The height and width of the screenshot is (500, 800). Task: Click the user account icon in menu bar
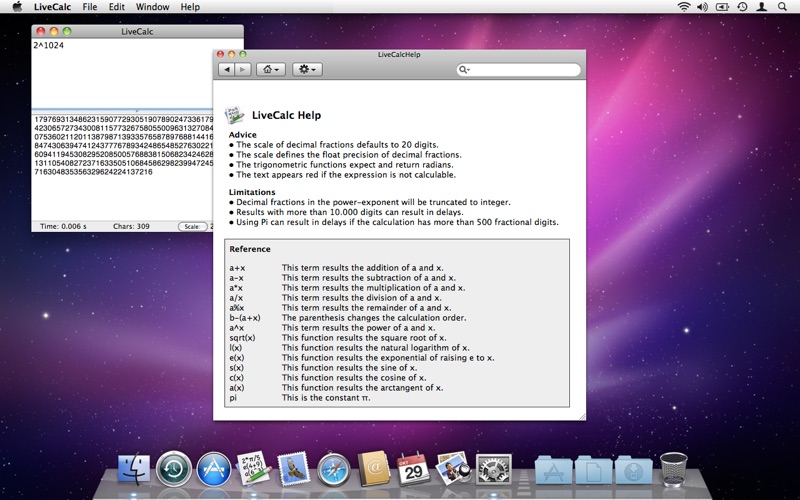762,7
